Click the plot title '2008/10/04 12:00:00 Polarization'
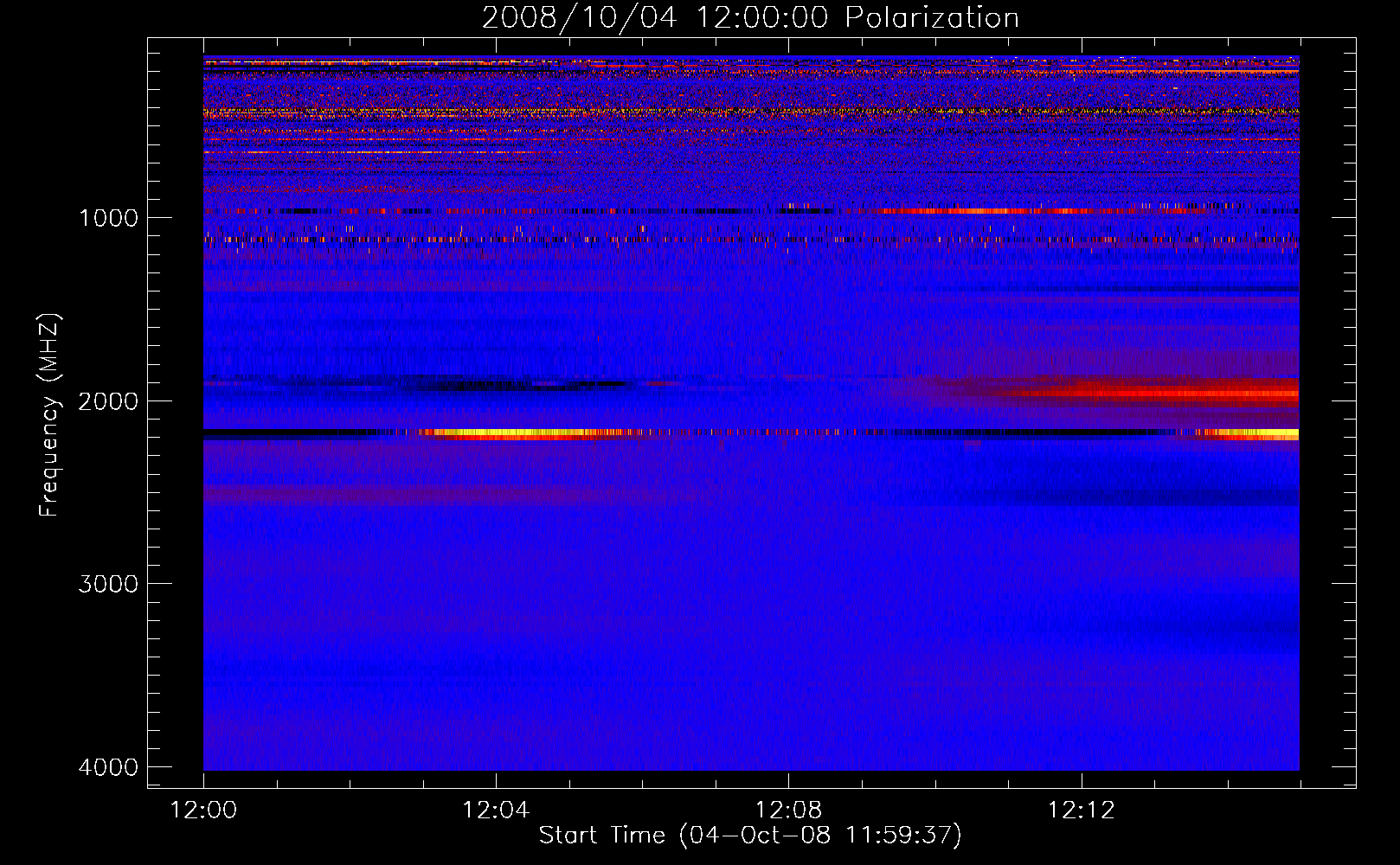The width and height of the screenshot is (1400, 865). (x=750, y=17)
